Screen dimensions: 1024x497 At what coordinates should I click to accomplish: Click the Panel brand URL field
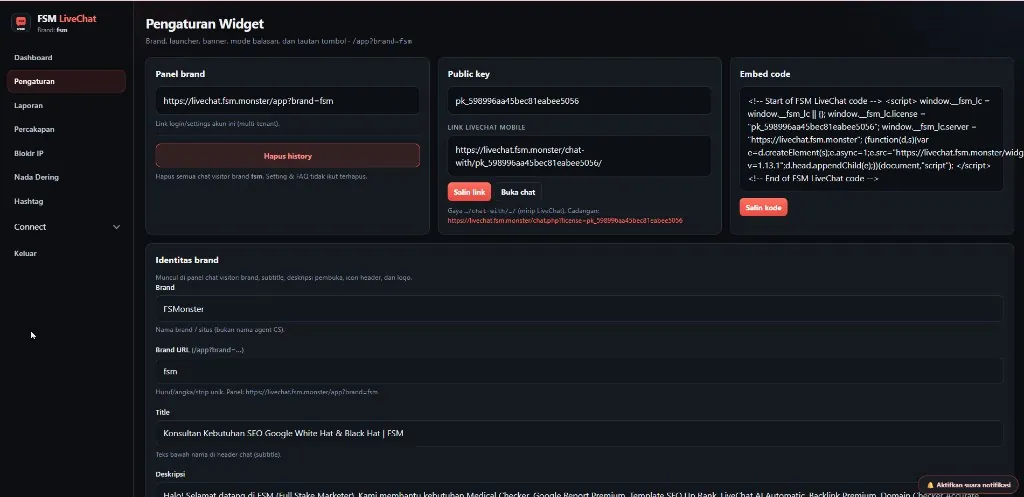[287, 101]
